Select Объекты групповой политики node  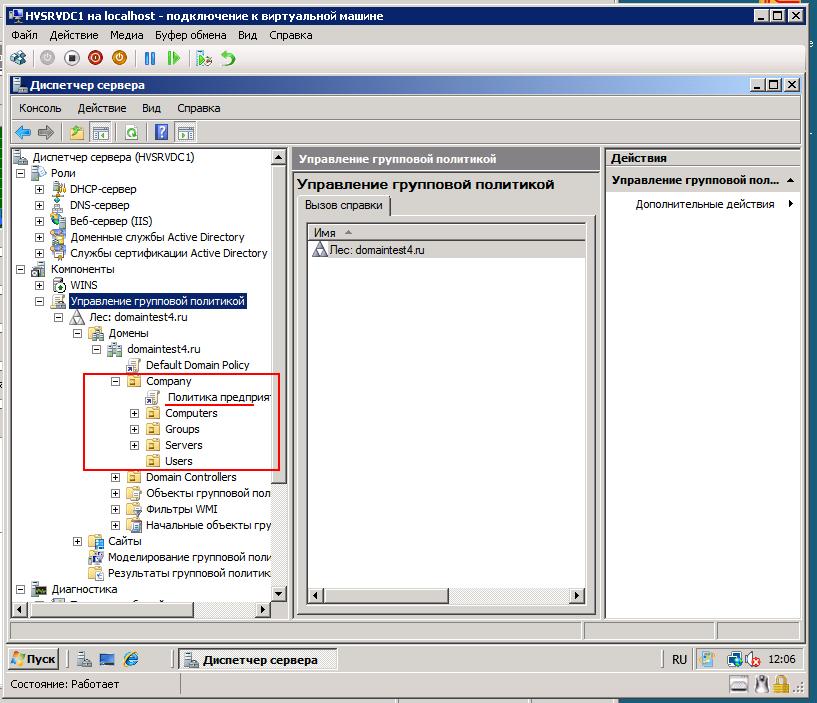point(208,493)
